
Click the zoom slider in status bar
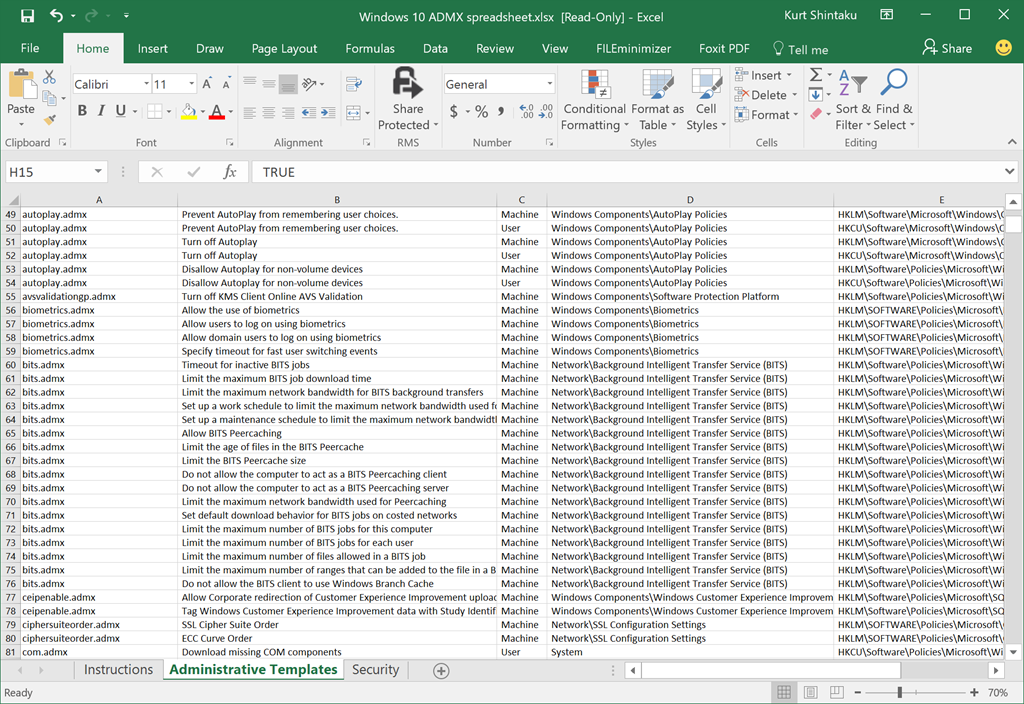[x=900, y=692]
